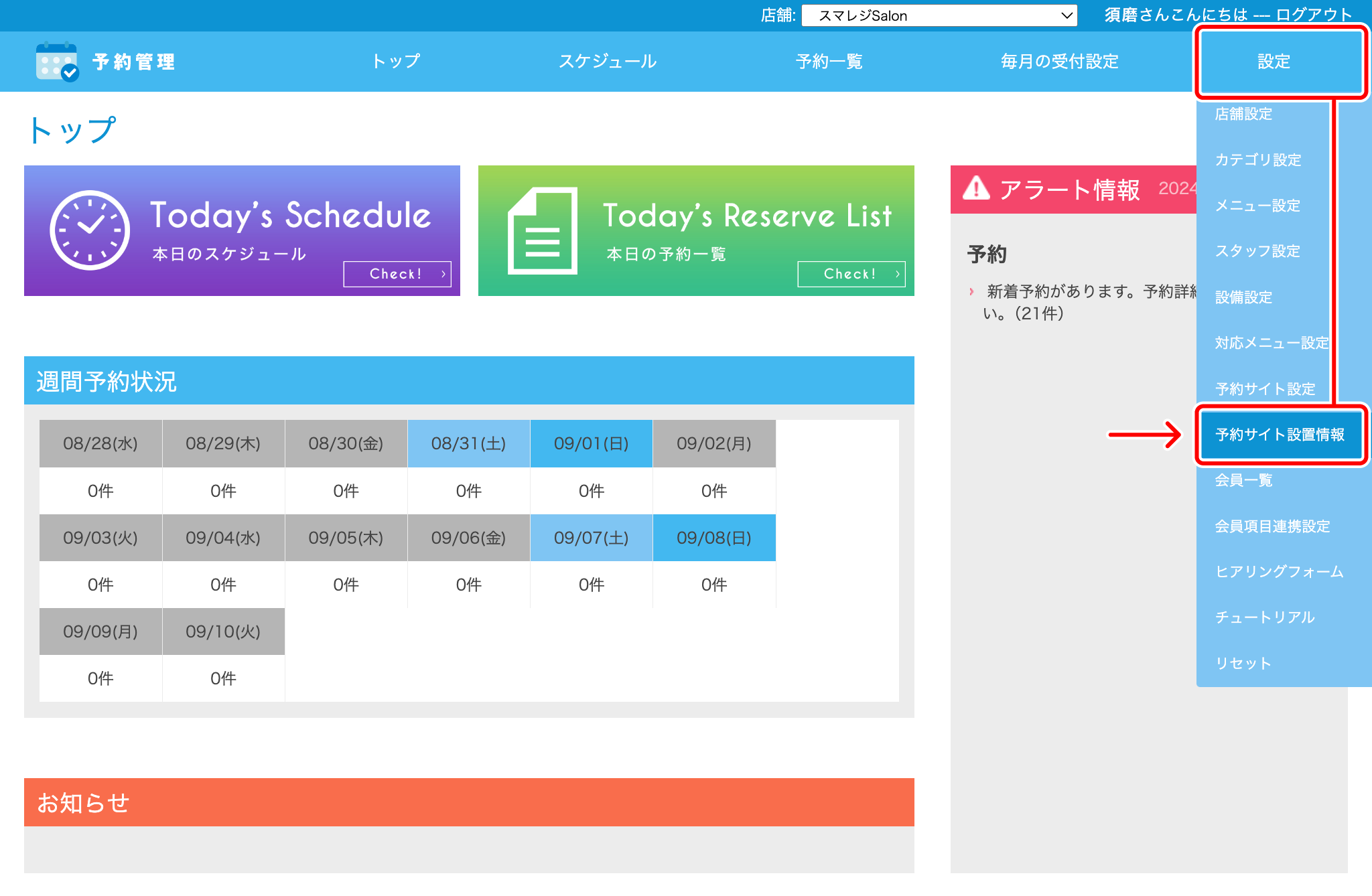The height and width of the screenshot is (896, 1372).
Task: Open the 予約一覧 navigation tab
Action: (x=829, y=62)
